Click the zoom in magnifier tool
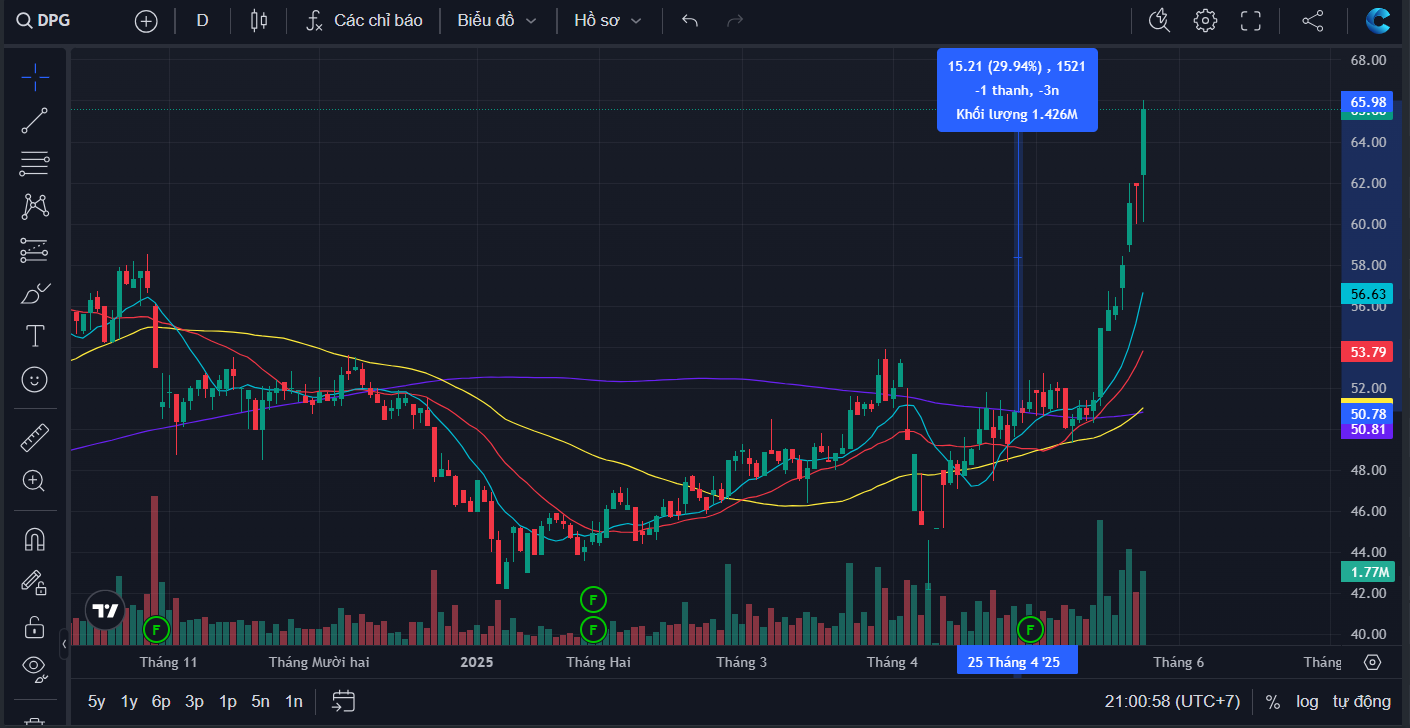 coord(35,481)
